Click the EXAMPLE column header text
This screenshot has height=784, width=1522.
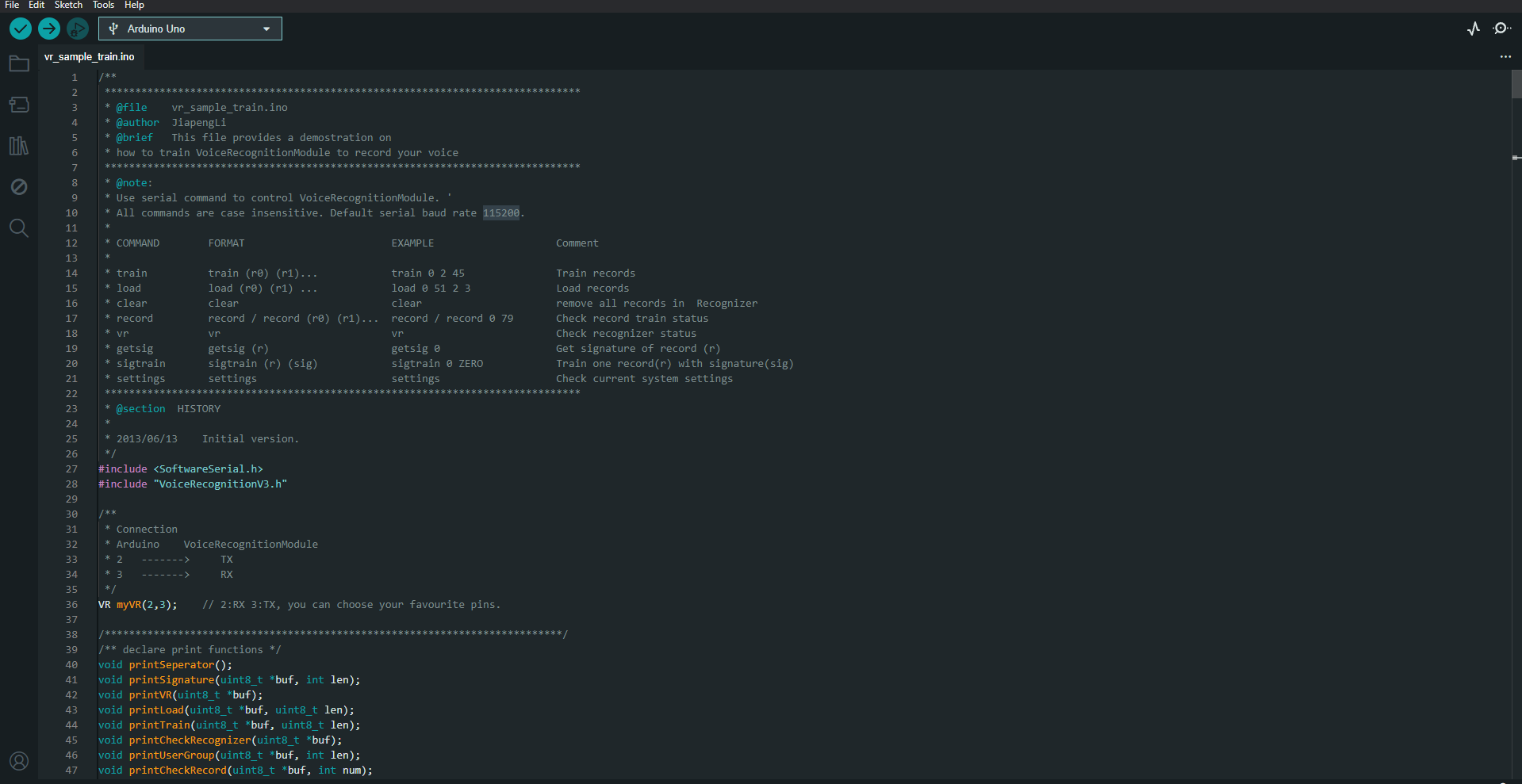(412, 243)
